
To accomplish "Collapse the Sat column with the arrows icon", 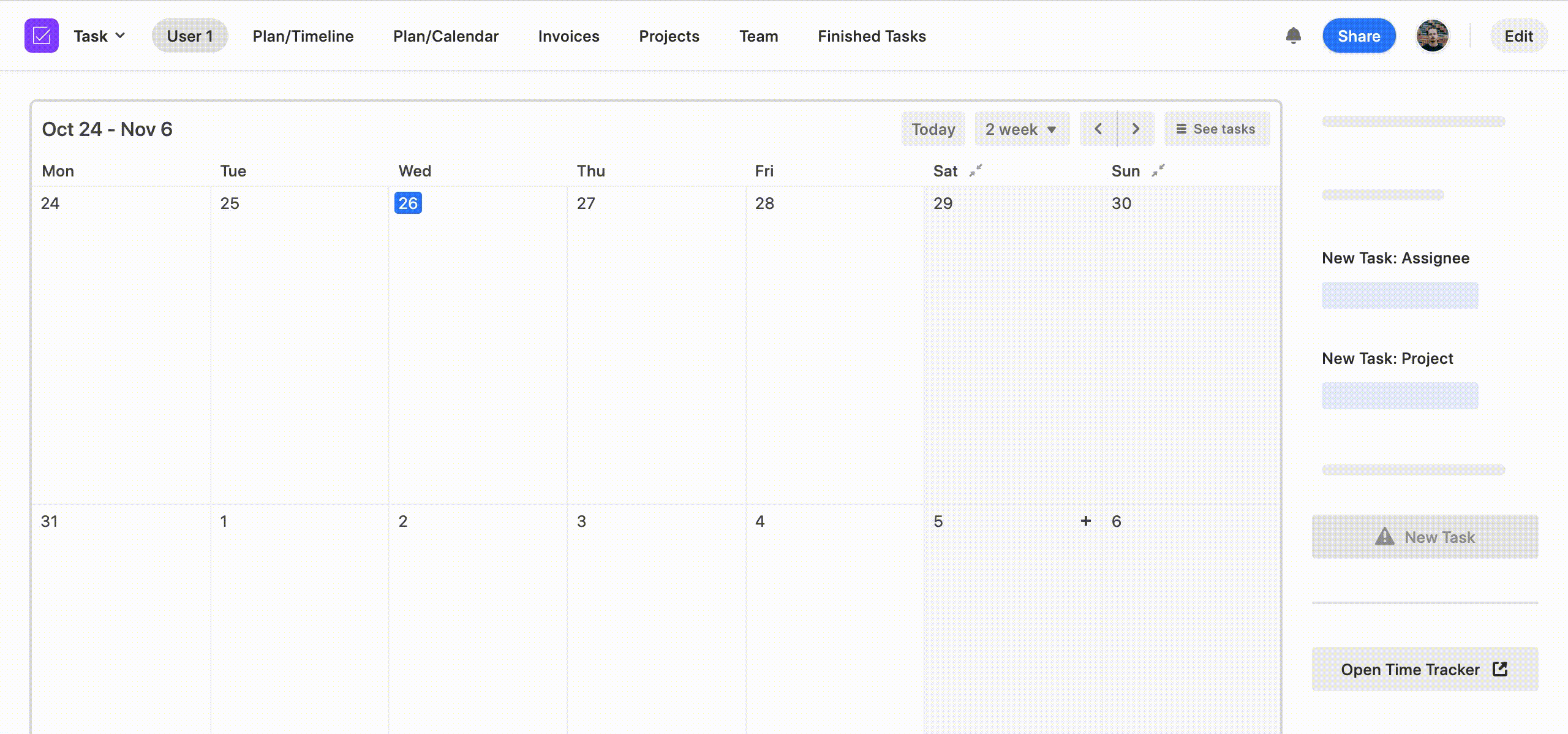I will tap(976, 170).
